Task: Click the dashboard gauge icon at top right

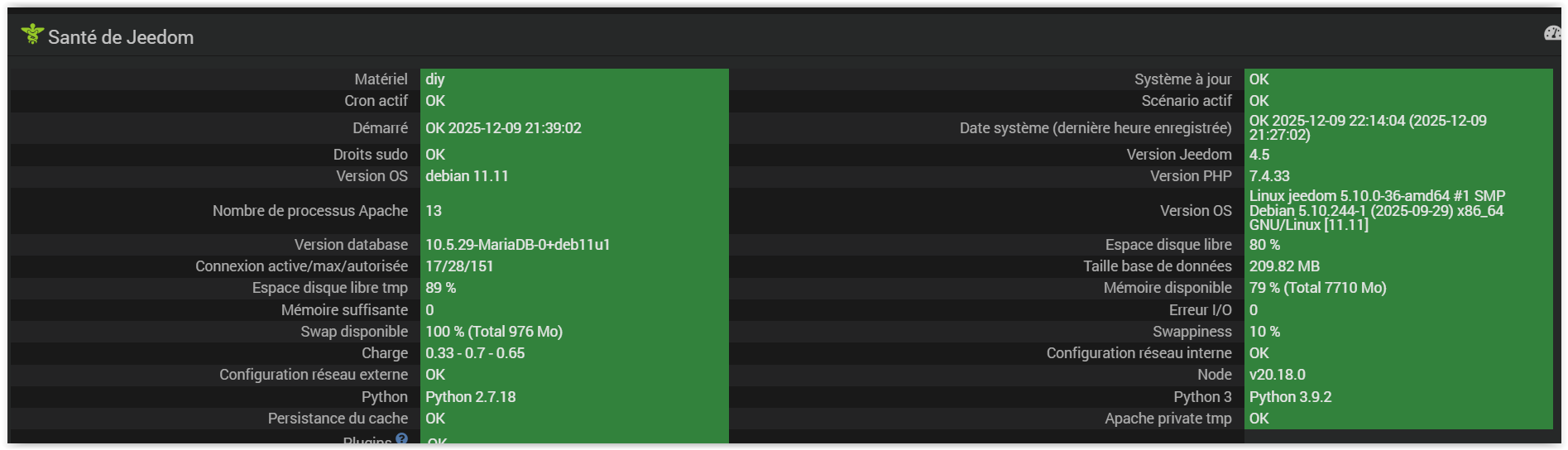Action: pos(1552,33)
